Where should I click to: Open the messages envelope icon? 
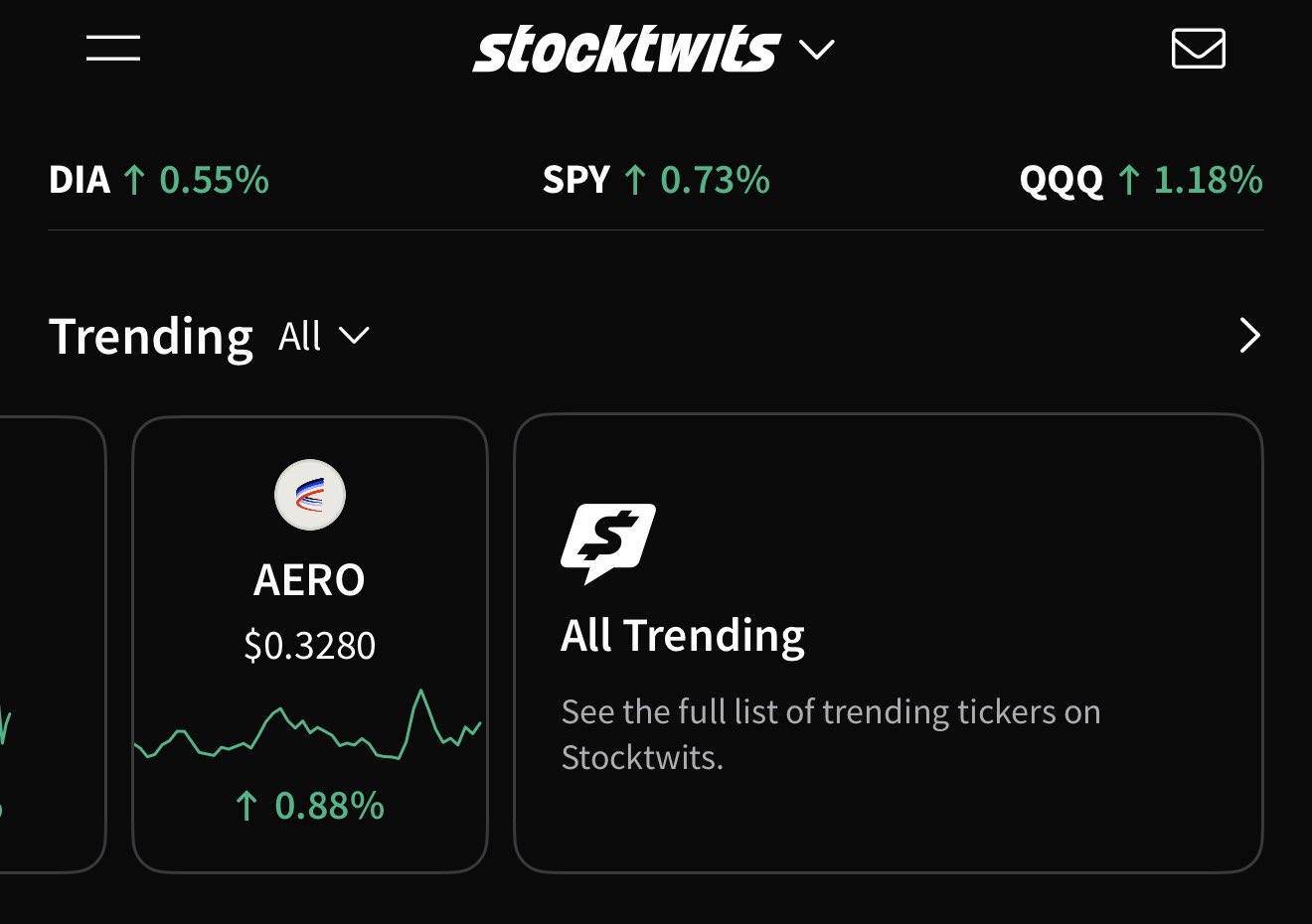point(1198,49)
